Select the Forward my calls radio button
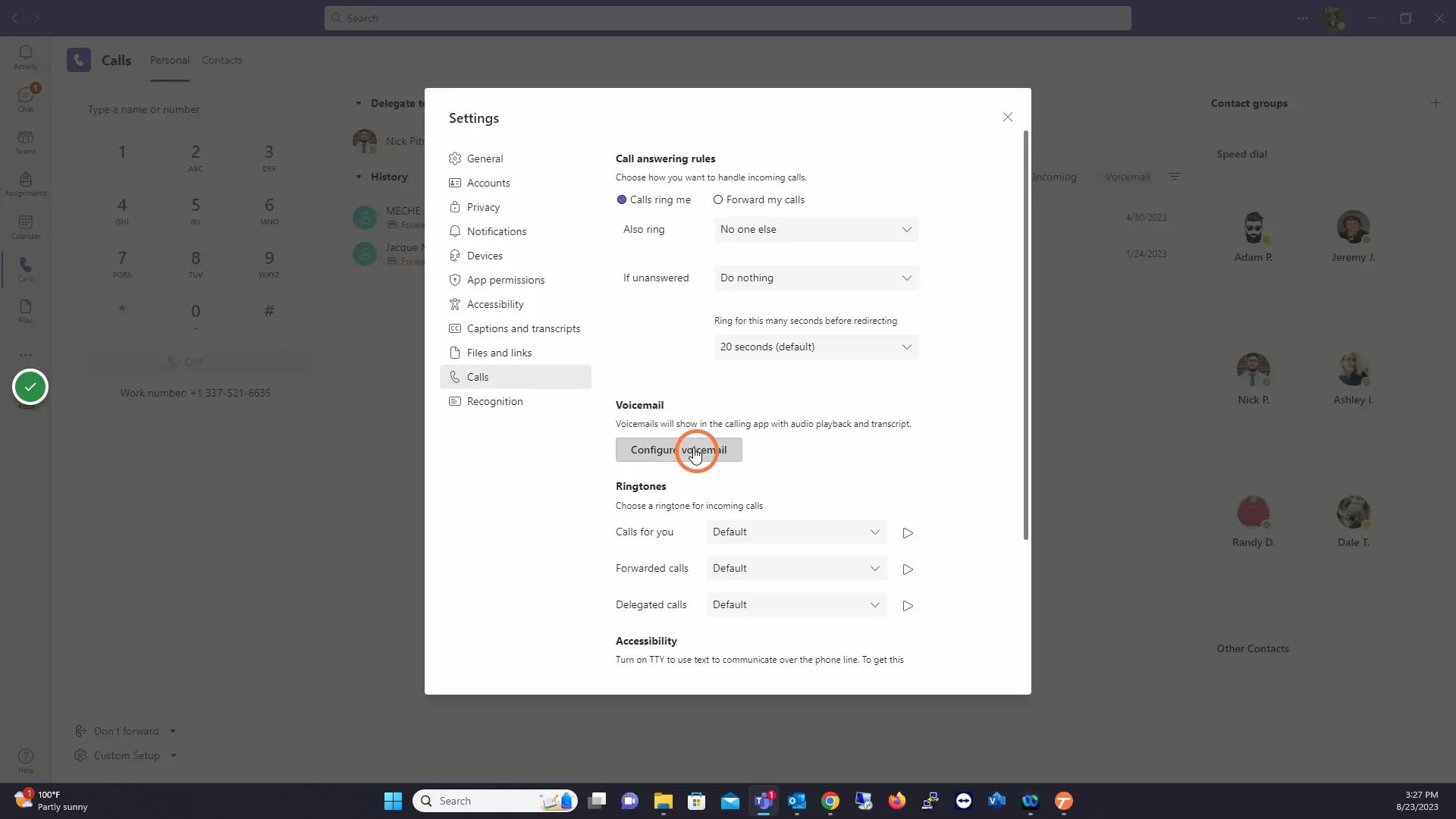The width and height of the screenshot is (1456, 819). (717, 200)
